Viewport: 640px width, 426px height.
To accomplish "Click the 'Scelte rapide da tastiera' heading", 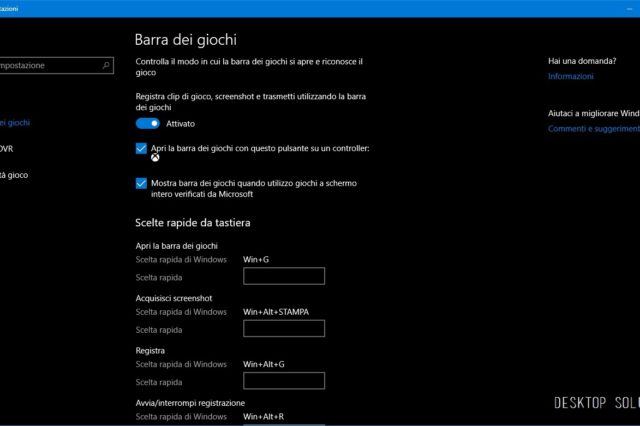I will [193, 223].
